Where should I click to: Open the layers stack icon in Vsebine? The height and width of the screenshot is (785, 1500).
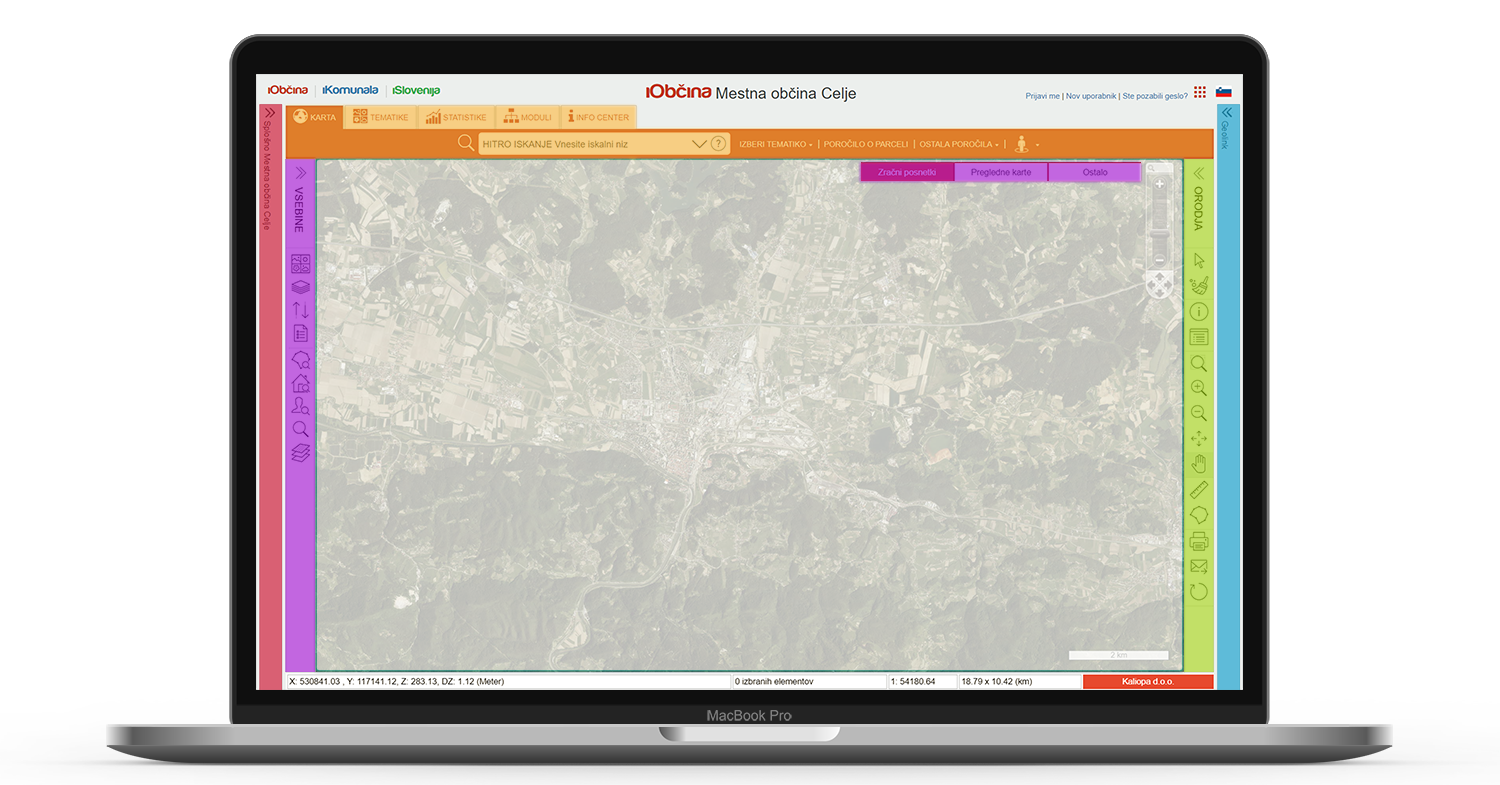[x=300, y=287]
